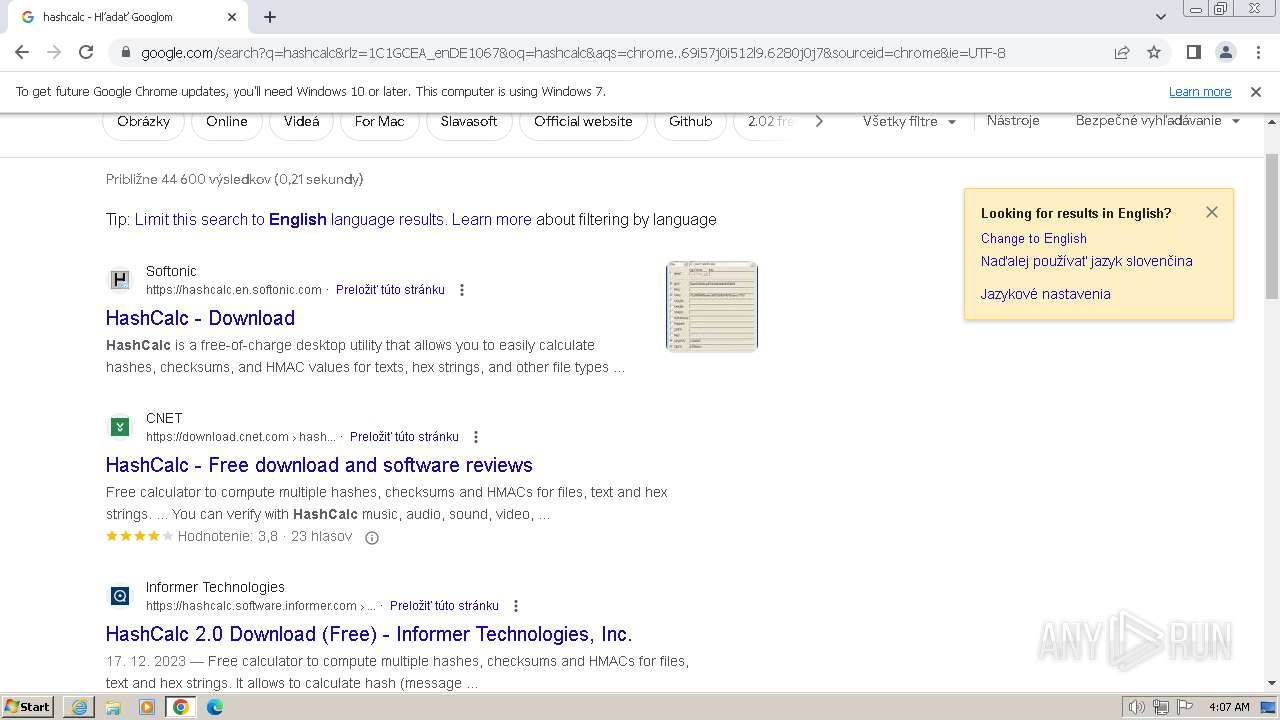The height and width of the screenshot is (720, 1280).
Task: Open more options for Softonic result
Action: (462, 290)
